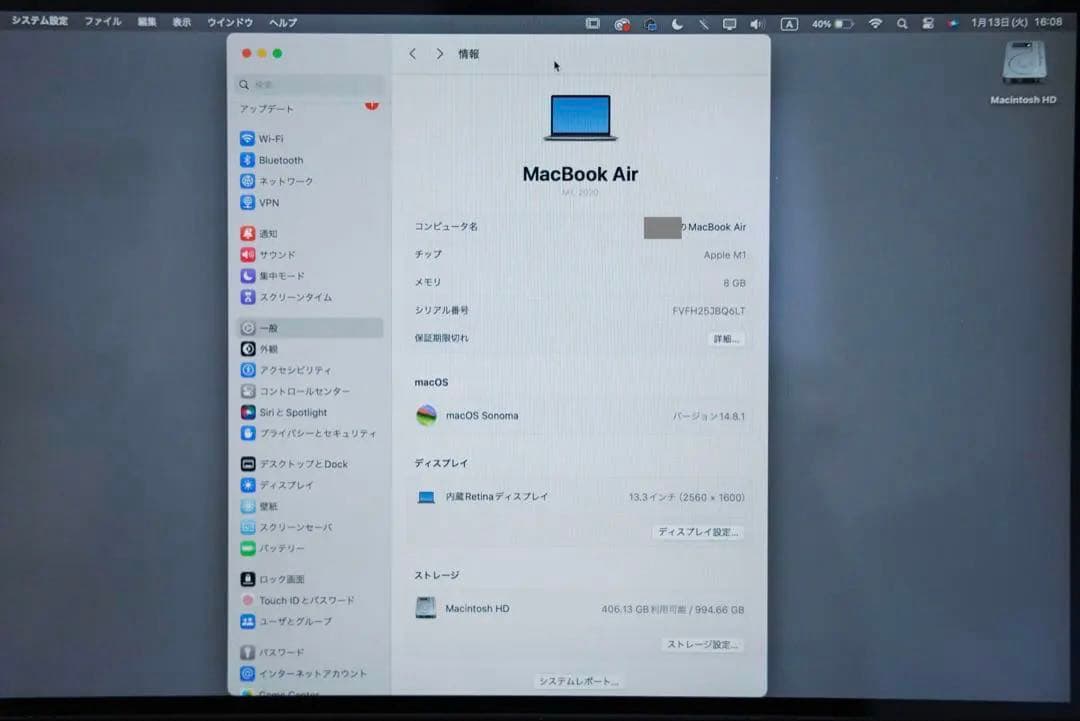Click the Apple M1 chip value

pyautogui.click(x=725, y=255)
